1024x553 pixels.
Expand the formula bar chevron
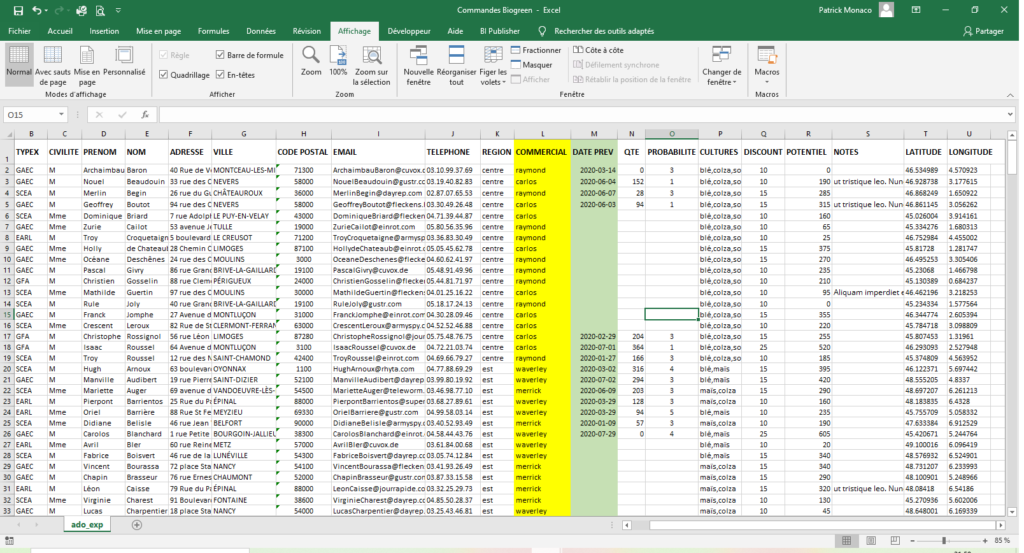[1010, 115]
